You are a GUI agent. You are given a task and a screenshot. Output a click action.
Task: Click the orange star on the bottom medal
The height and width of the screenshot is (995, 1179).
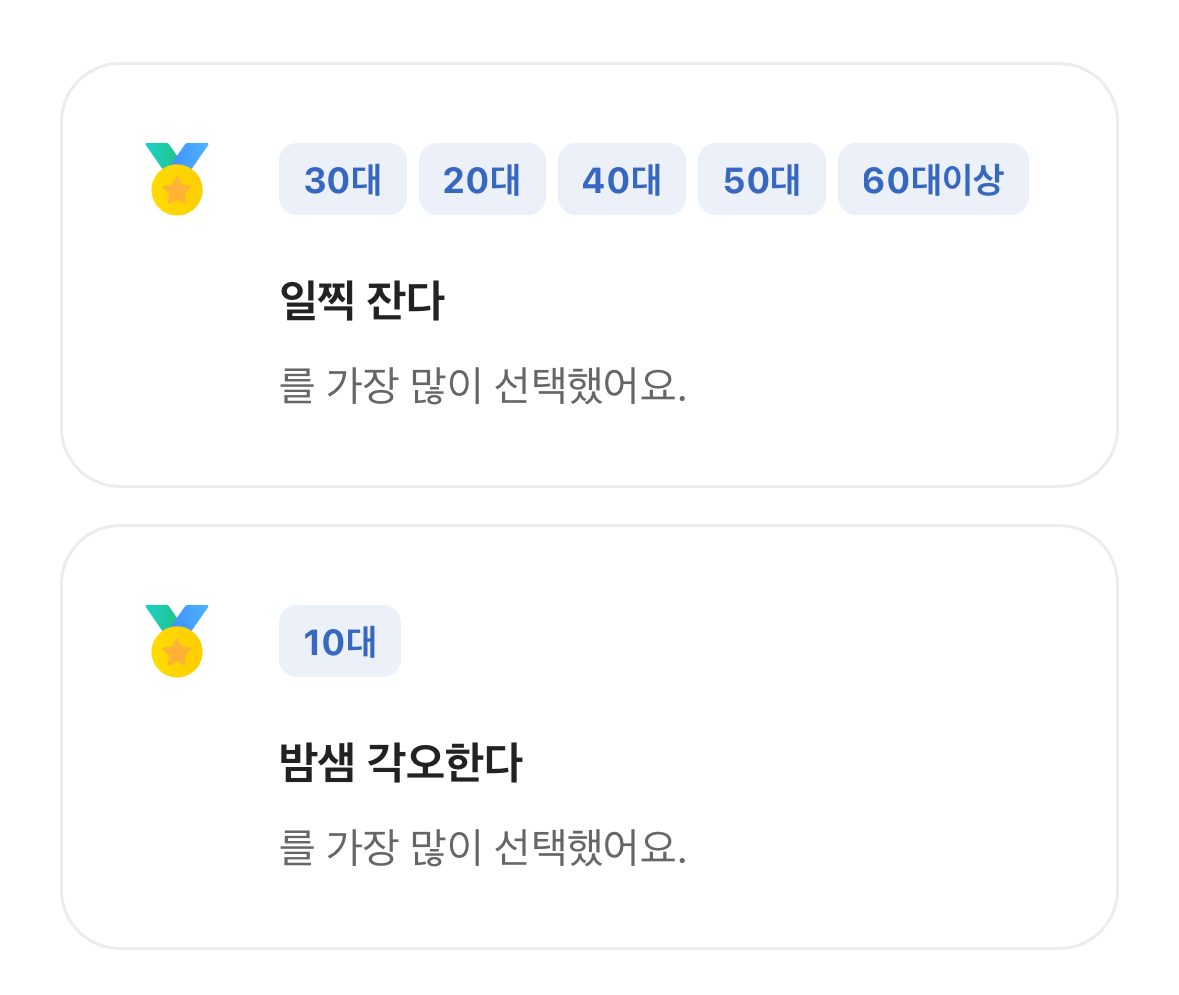click(177, 652)
